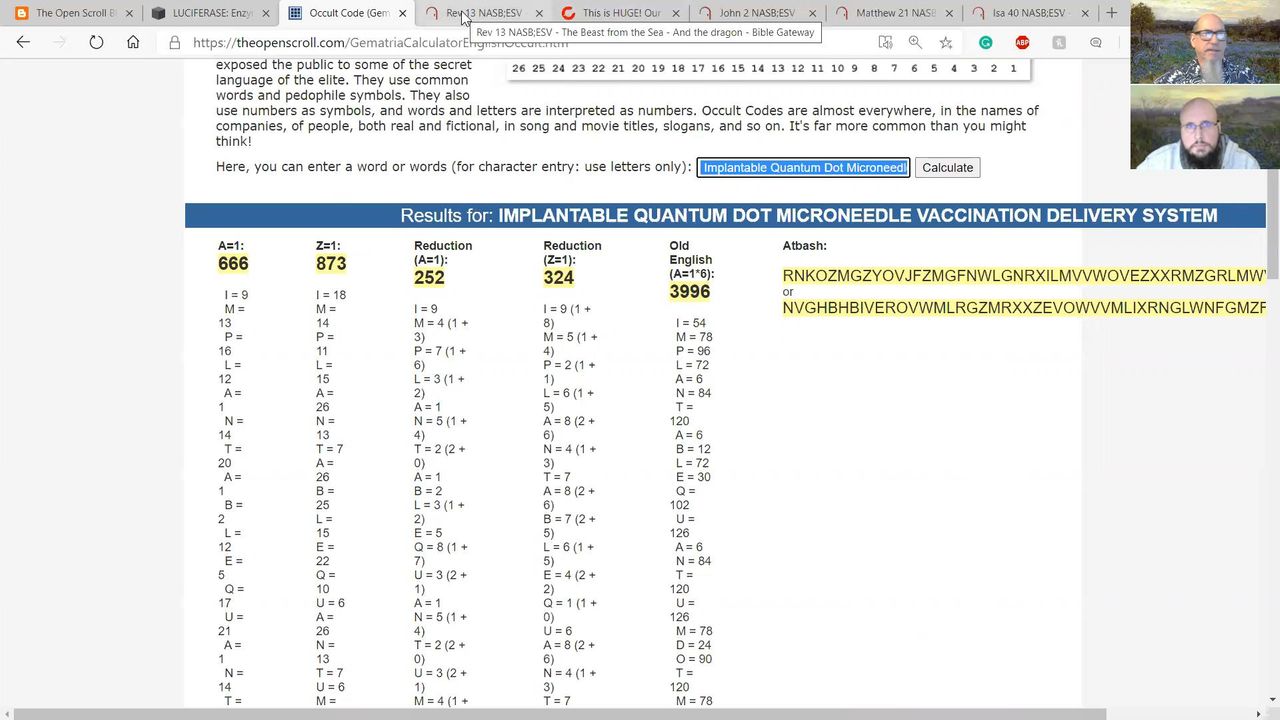Click the address bar URL
1280x720 pixels.
[x=380, y=43]
